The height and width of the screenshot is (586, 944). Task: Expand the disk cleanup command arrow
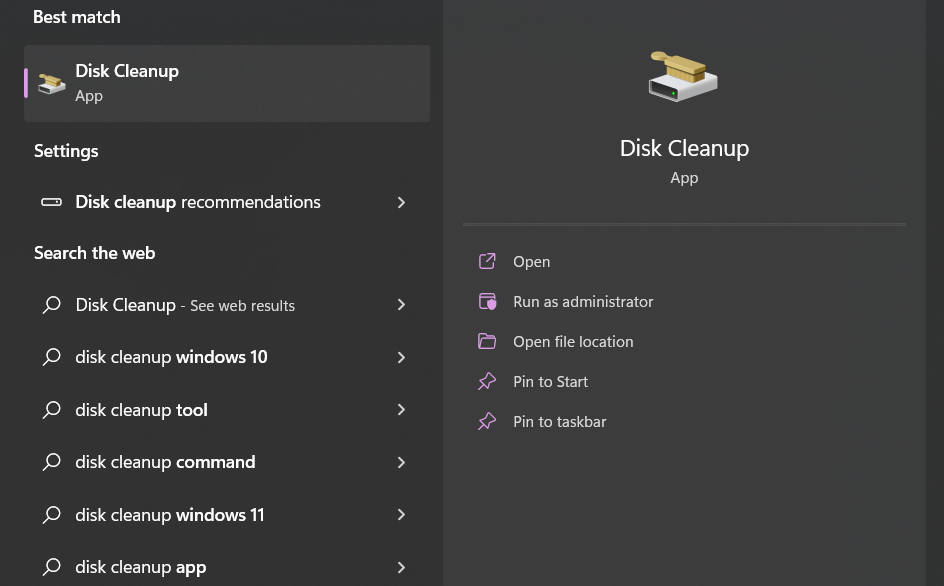[401, 462]
